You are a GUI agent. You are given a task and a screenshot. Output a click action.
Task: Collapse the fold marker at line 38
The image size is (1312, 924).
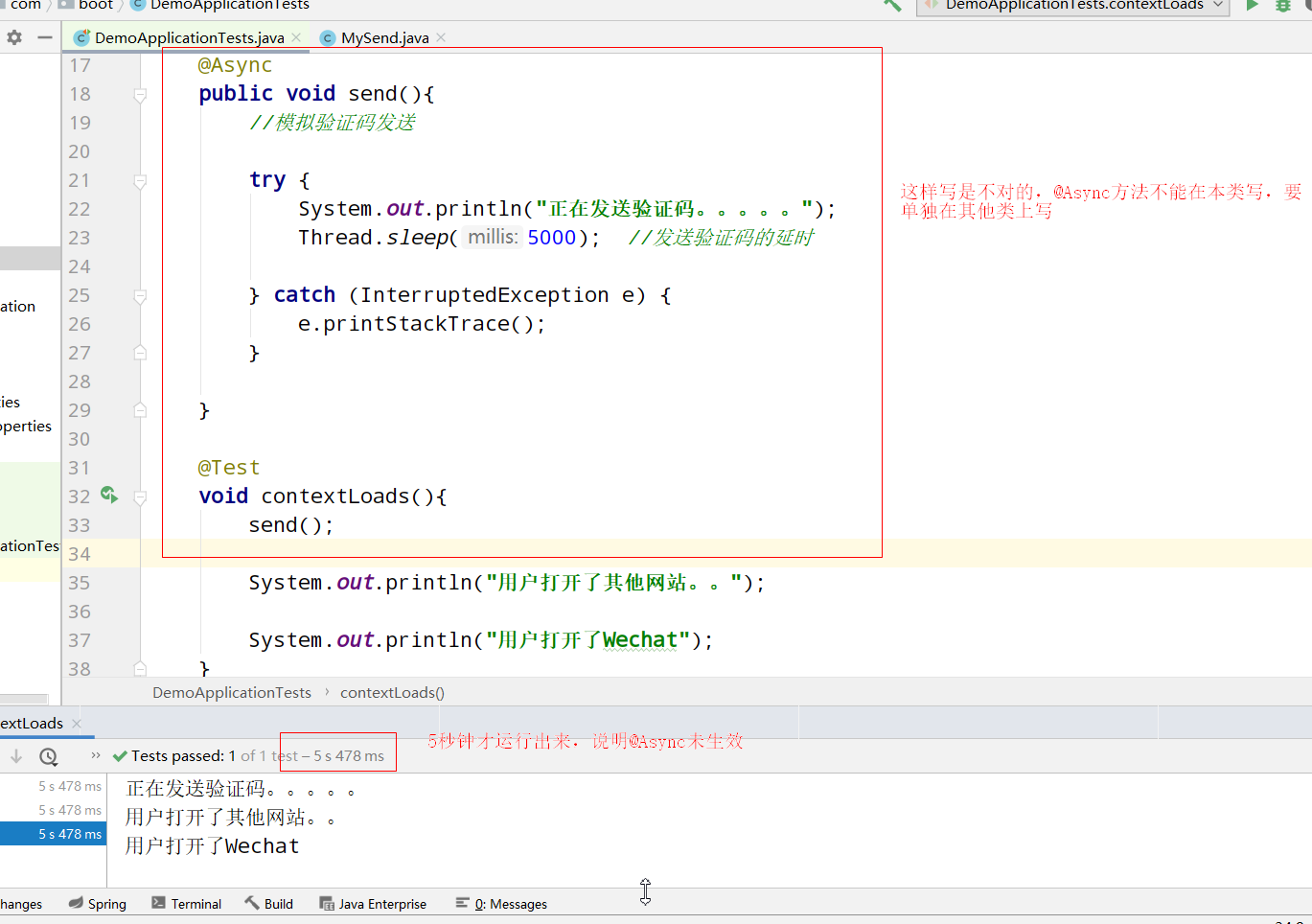tap(140, 668)
